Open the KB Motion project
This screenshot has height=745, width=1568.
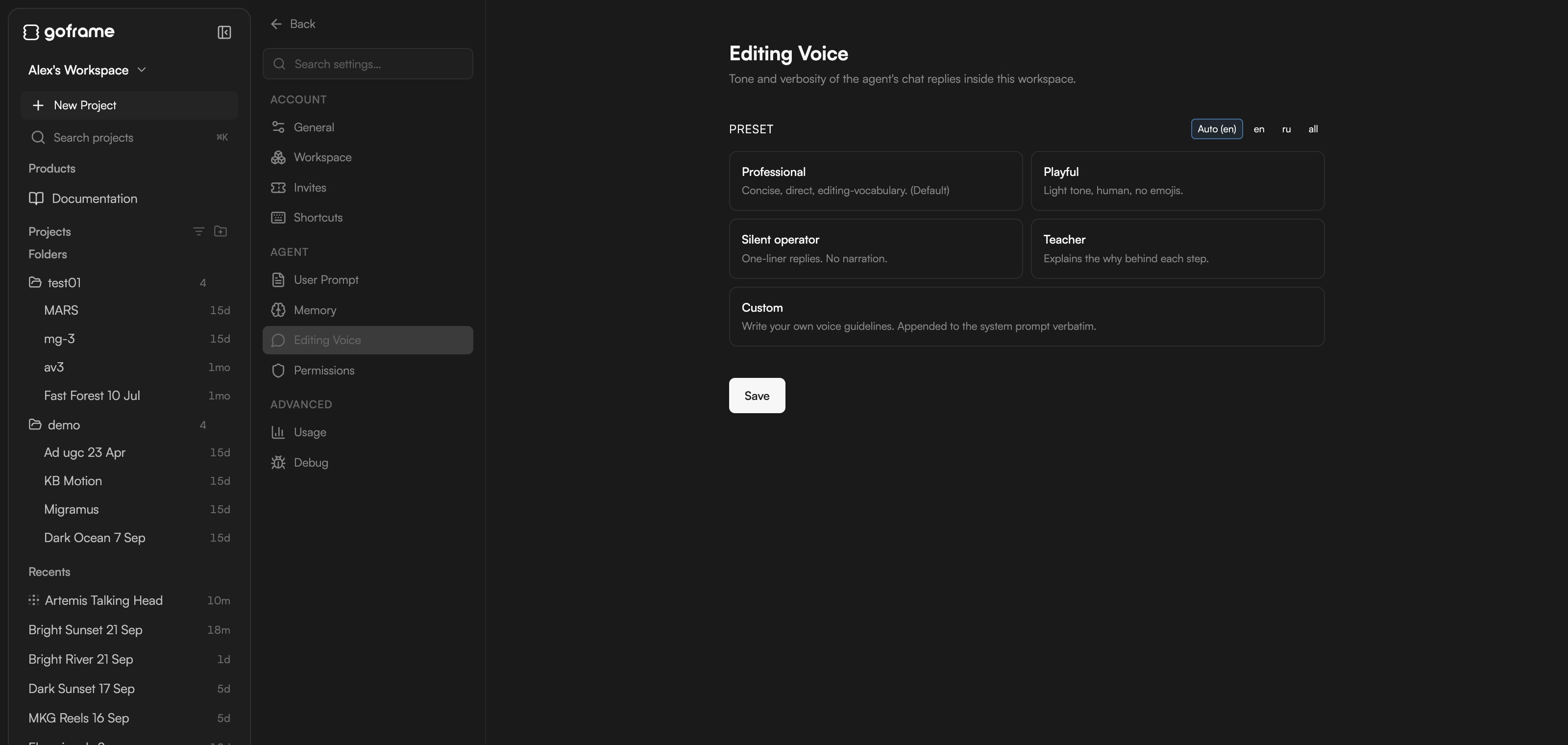129,481
